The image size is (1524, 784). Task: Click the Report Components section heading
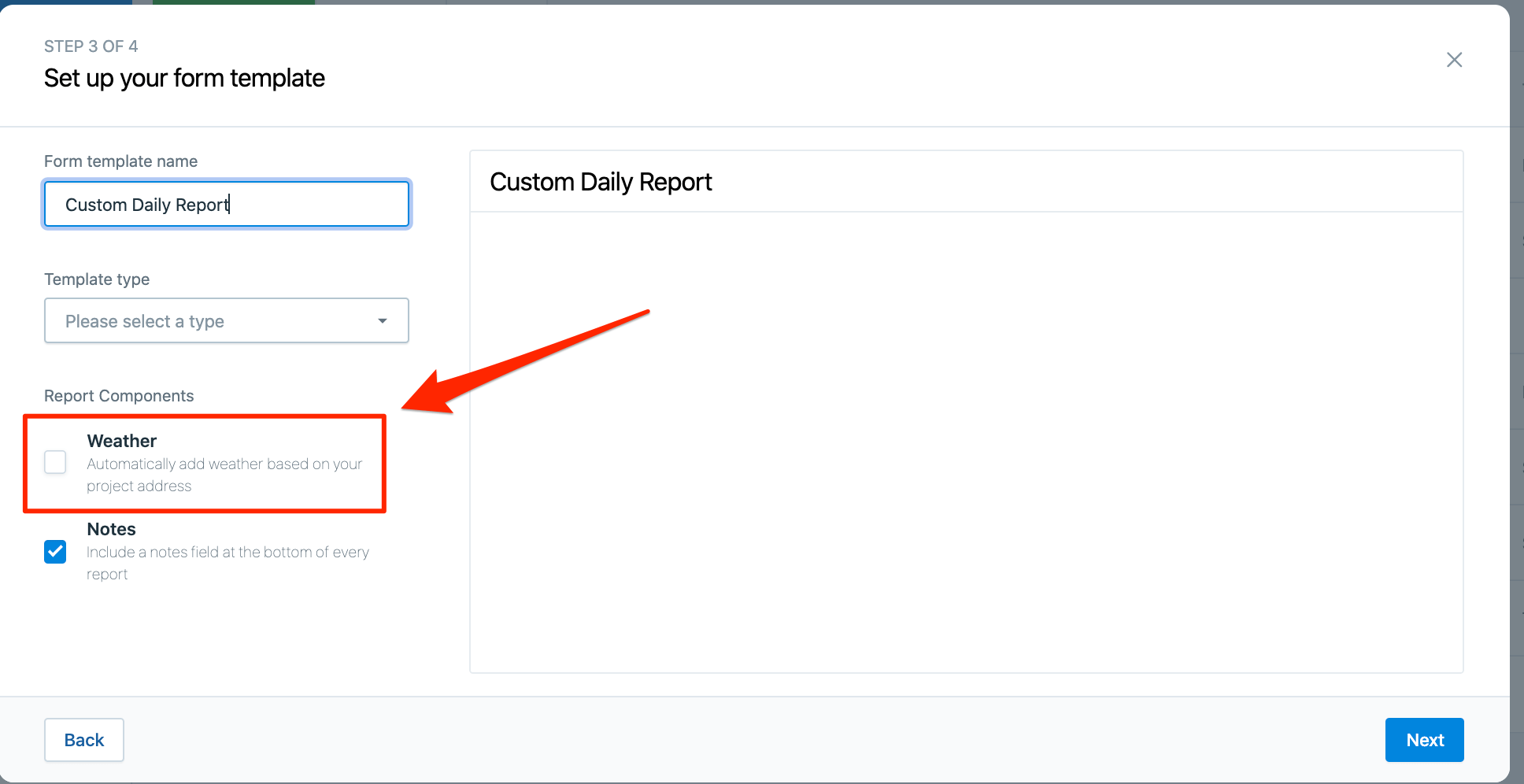(x=119, y=395)
